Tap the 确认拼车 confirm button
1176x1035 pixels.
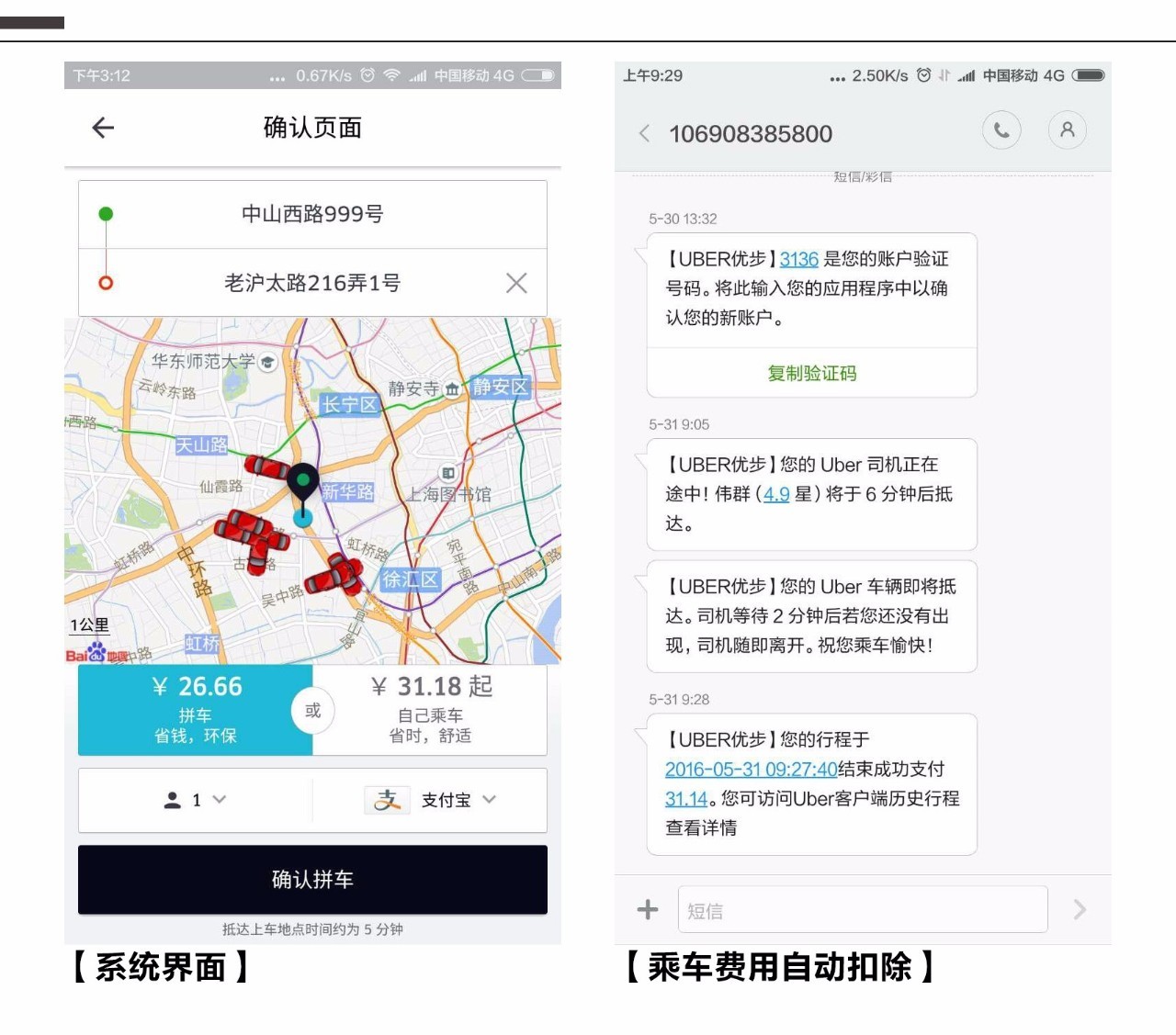tap(311, 880)
